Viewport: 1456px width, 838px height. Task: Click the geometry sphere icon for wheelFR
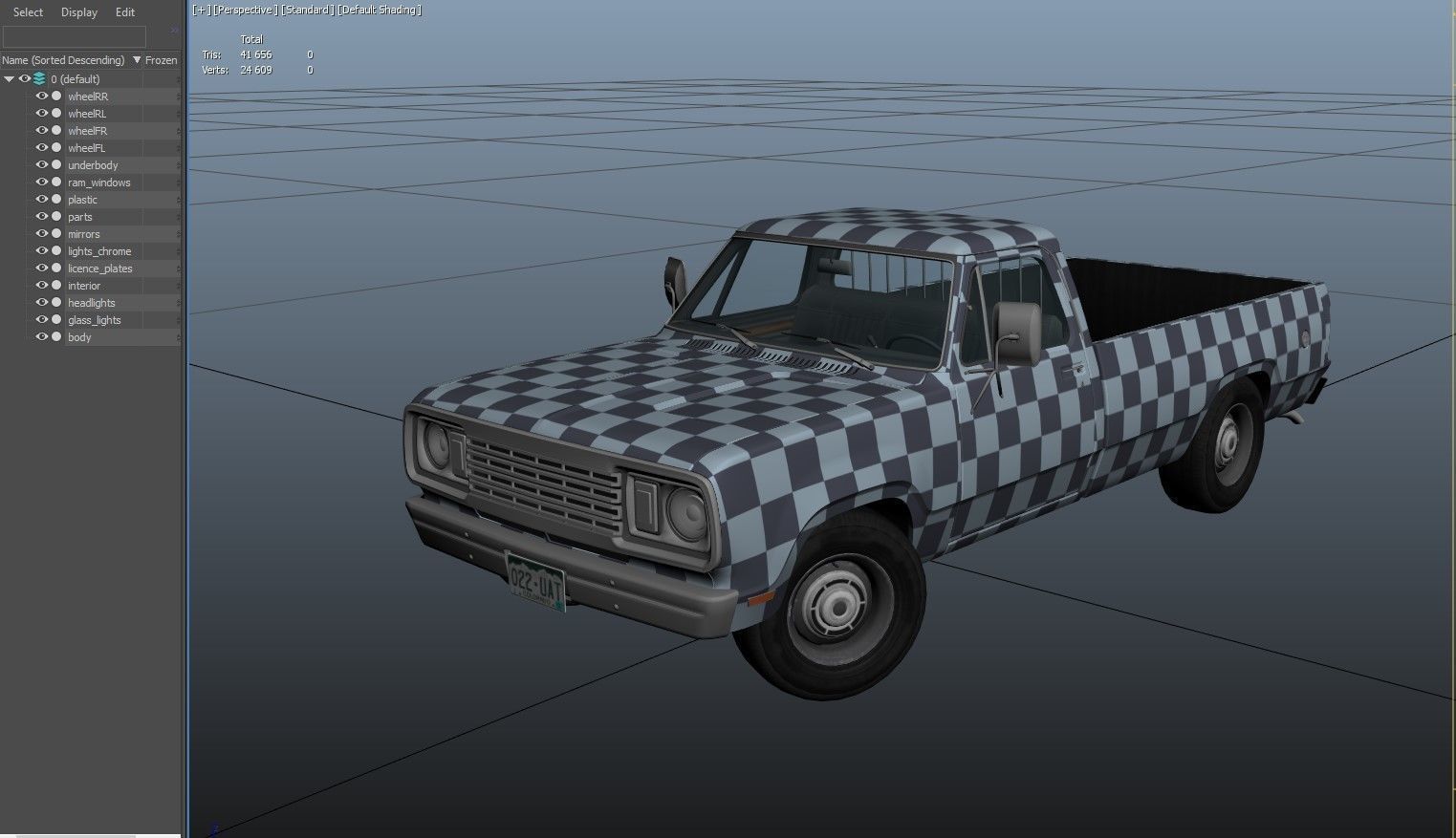click(56, 131)
